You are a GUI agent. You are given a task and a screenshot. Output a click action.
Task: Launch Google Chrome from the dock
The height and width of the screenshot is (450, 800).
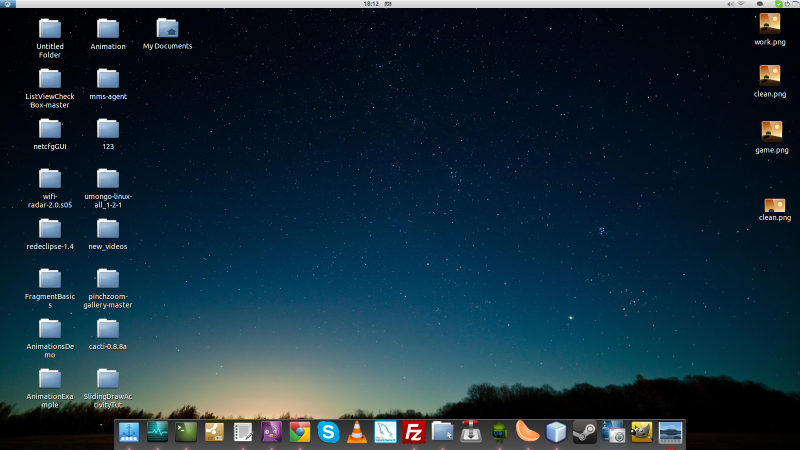click(x=299, y=432)
